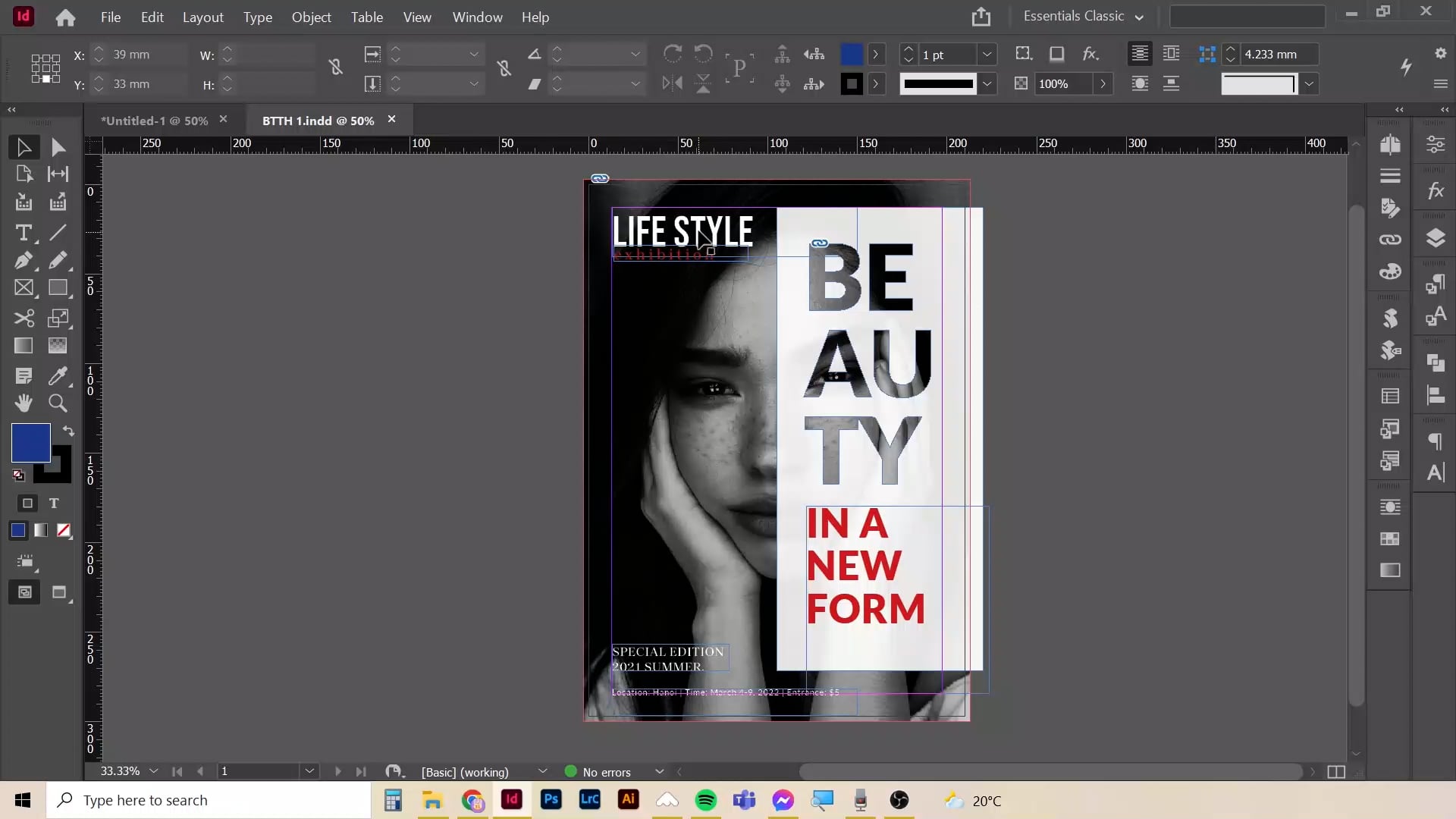
Task: Open the preflight errors menu arrow
Action: click(x=659, y=772)
